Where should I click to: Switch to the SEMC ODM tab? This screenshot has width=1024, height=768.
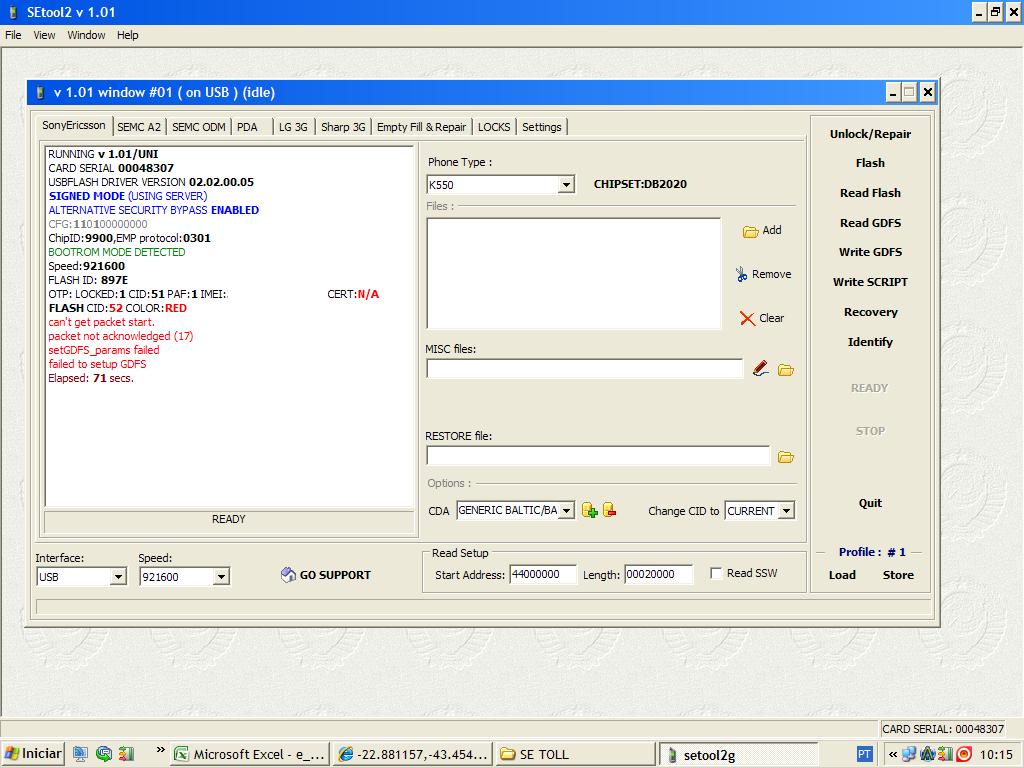pos(199,127)
